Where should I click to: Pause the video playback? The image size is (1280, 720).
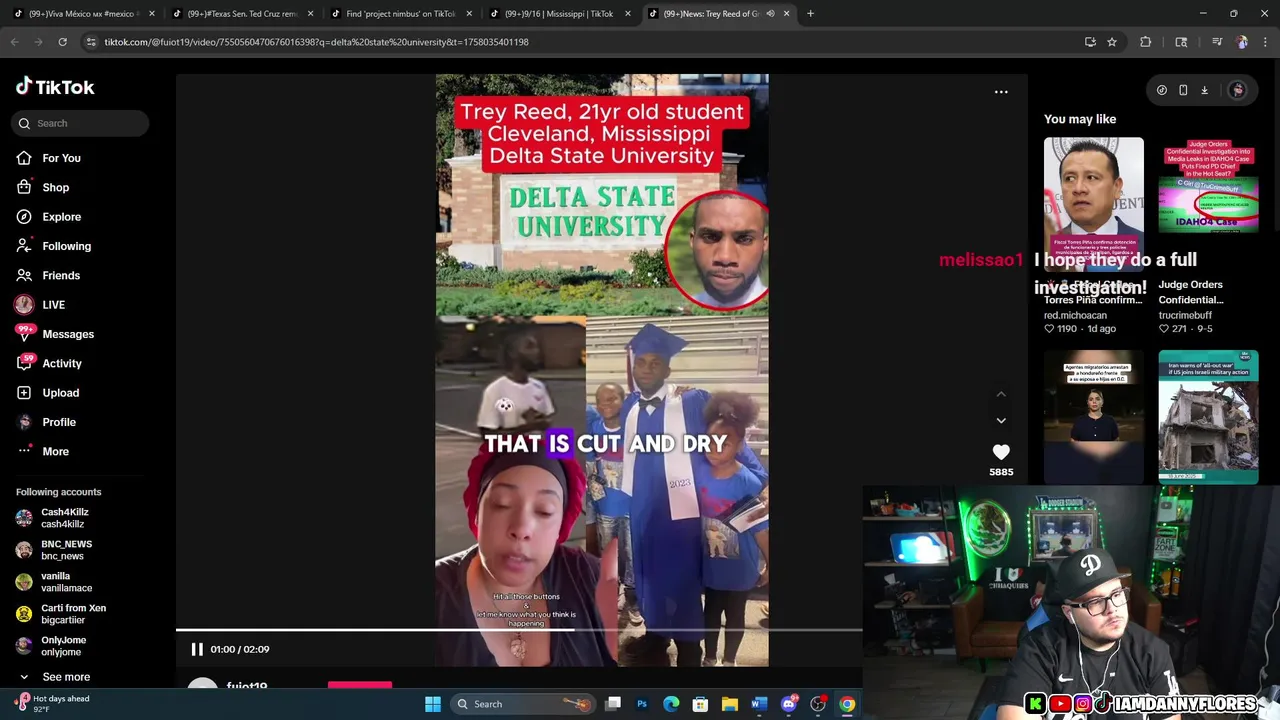197,649
